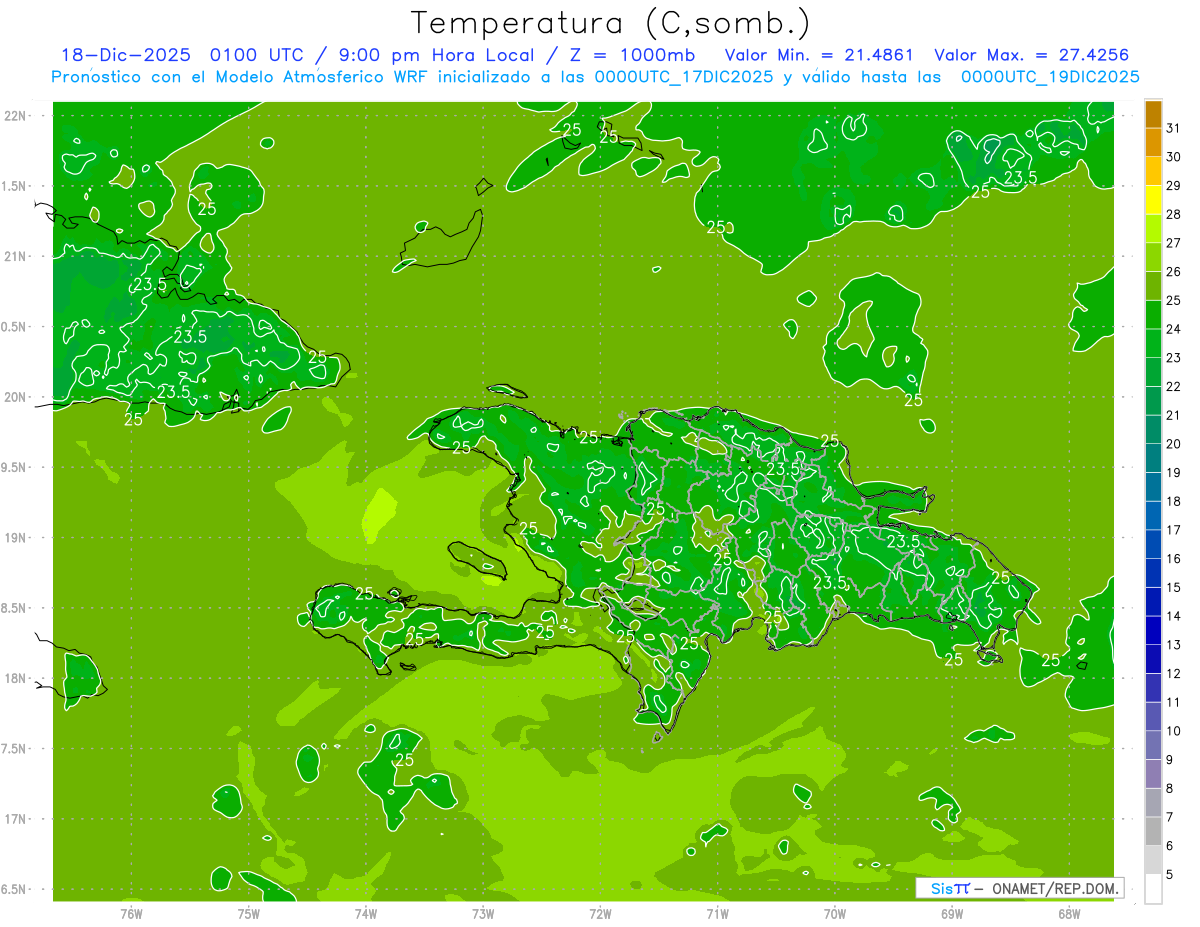The image size is (1200, 927).
Task: Click the "20N" latitude axis label
Action: click(x=14, y=397)
